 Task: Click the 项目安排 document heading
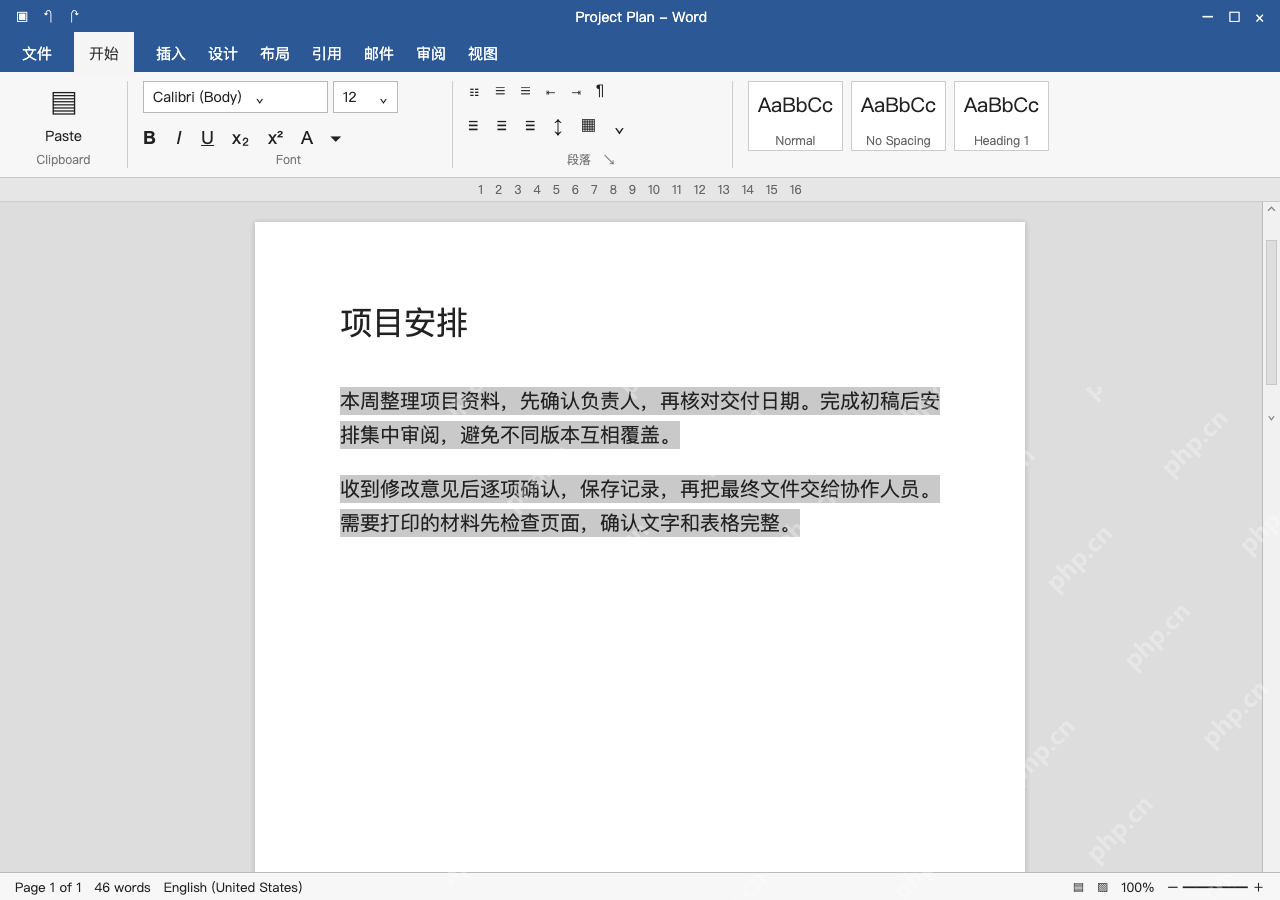click(404, 323)
